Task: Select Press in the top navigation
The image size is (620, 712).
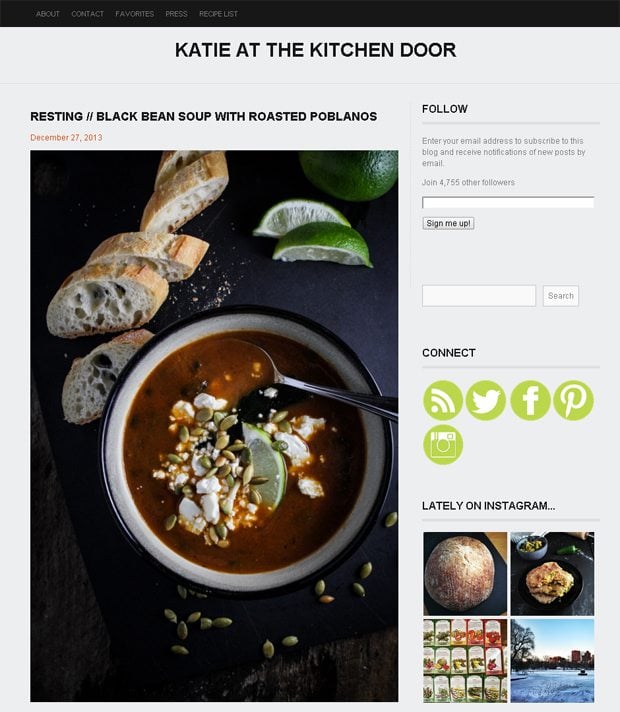Action: point(176,14)
